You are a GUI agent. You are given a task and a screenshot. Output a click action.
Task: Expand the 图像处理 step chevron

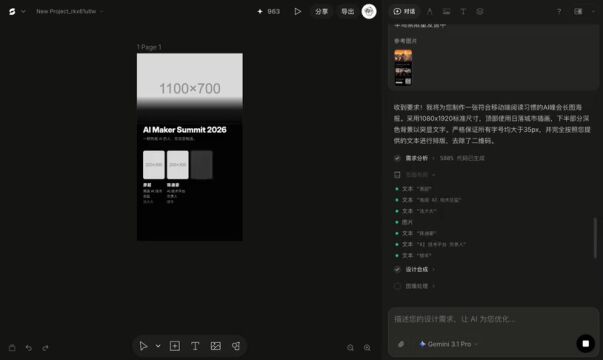pos(434,286)
